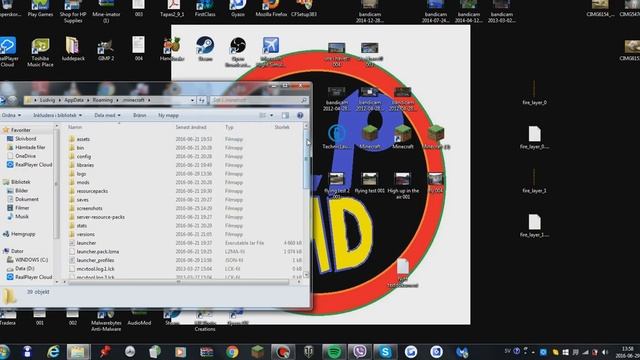640x360 pixels.
Task: Open the Ordna dropdown menu
Action: (11, 115)
